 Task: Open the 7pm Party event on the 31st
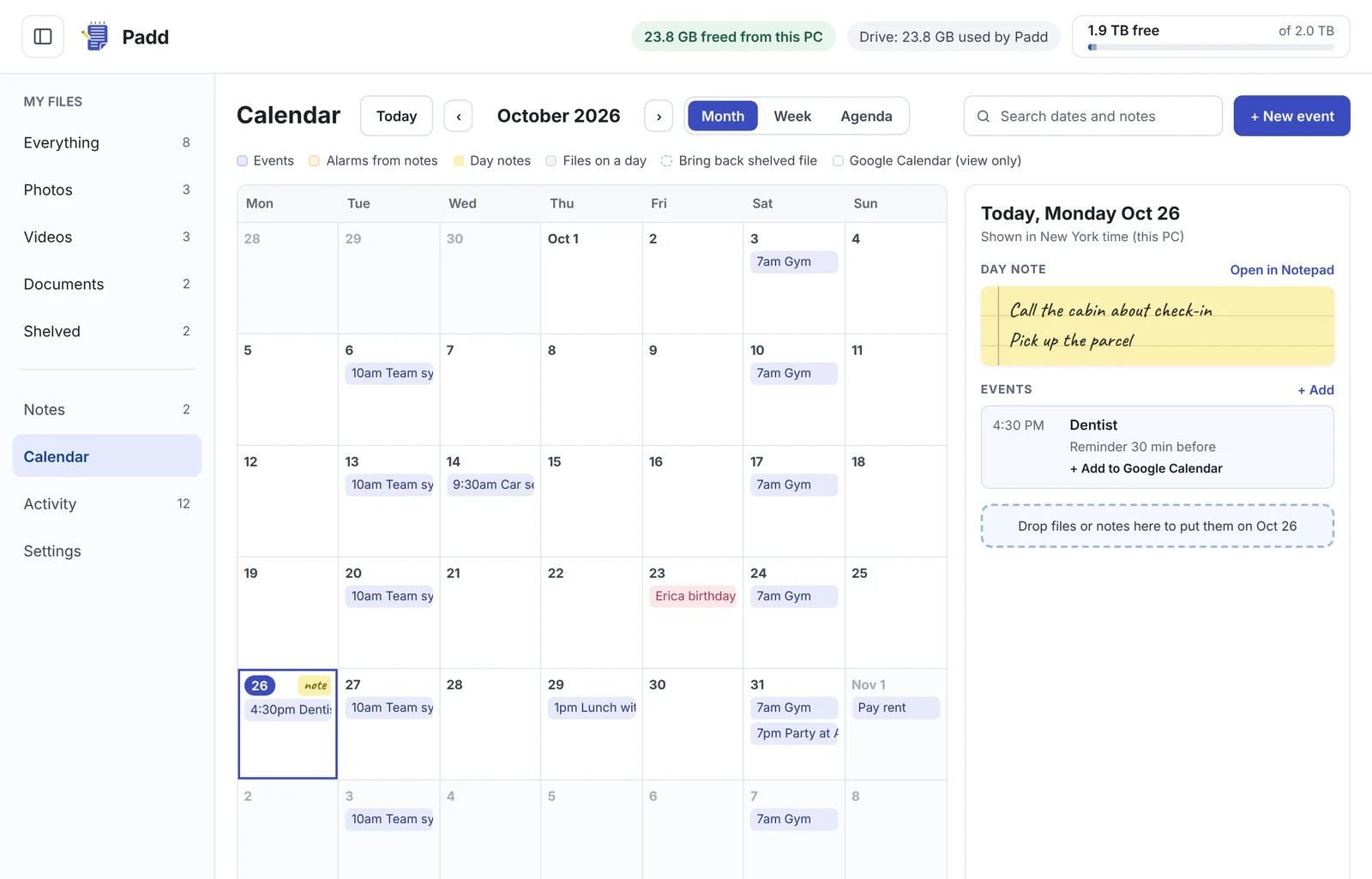tap(795, 734)
